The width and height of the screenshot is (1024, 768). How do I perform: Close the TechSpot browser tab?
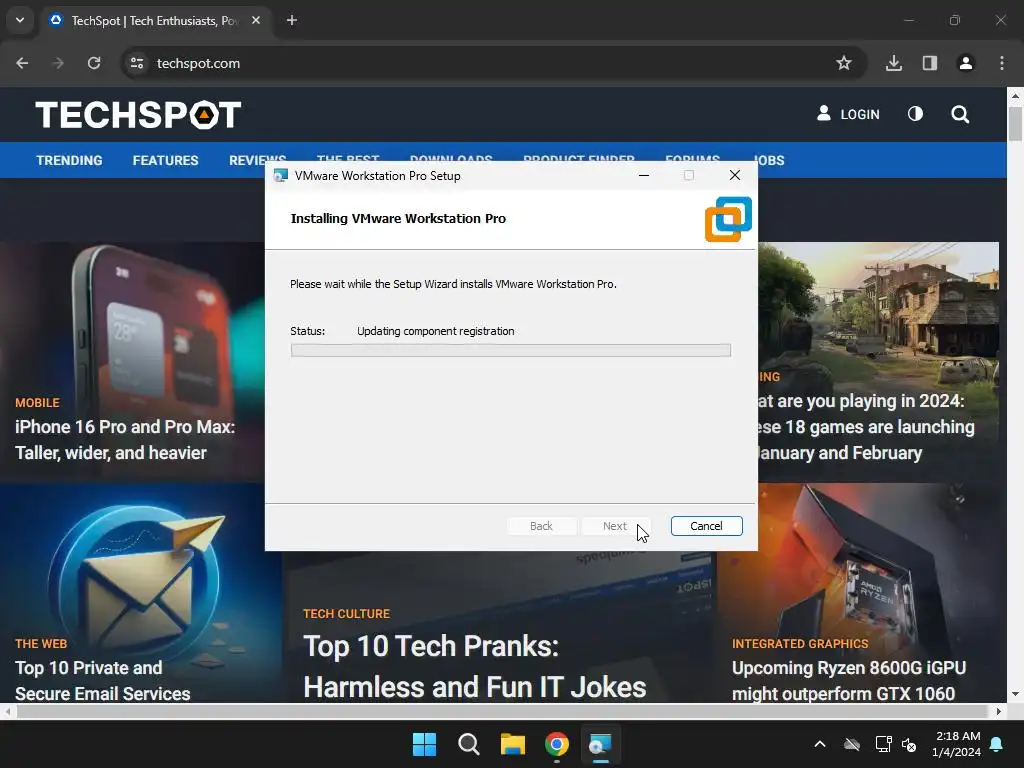pos(256,20)
